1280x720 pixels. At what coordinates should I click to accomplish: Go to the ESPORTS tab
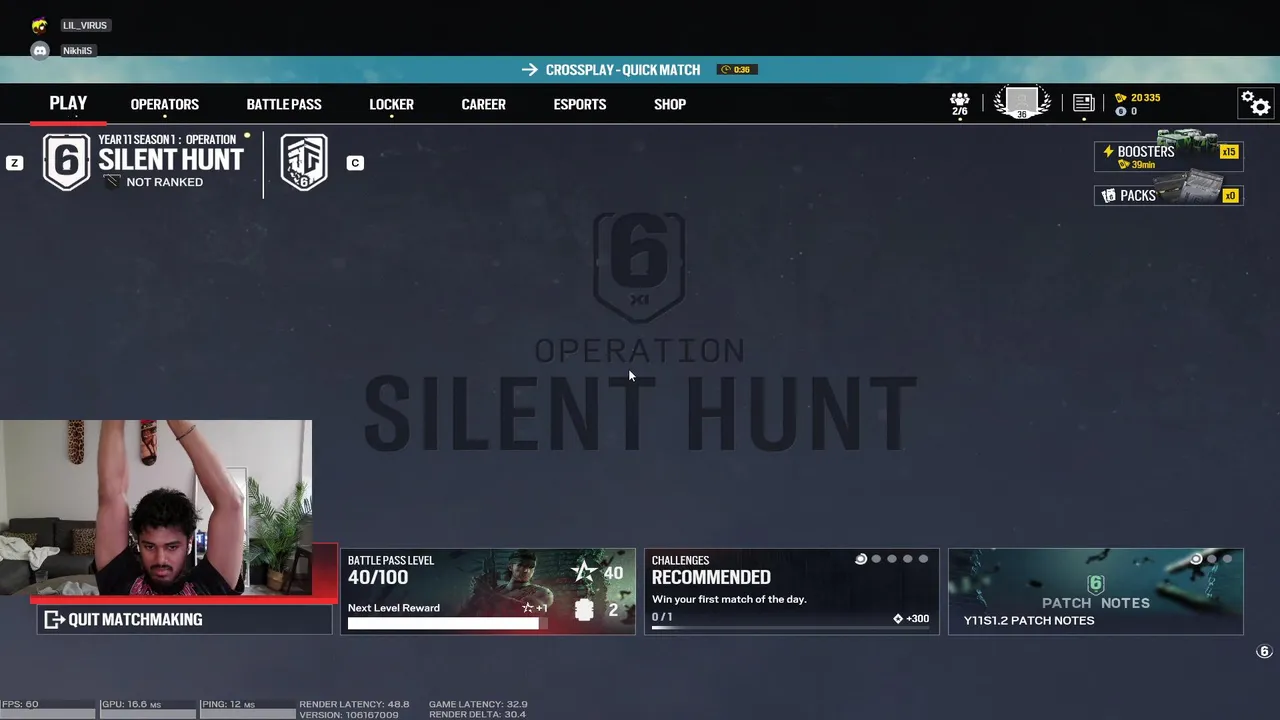point(580,104)
